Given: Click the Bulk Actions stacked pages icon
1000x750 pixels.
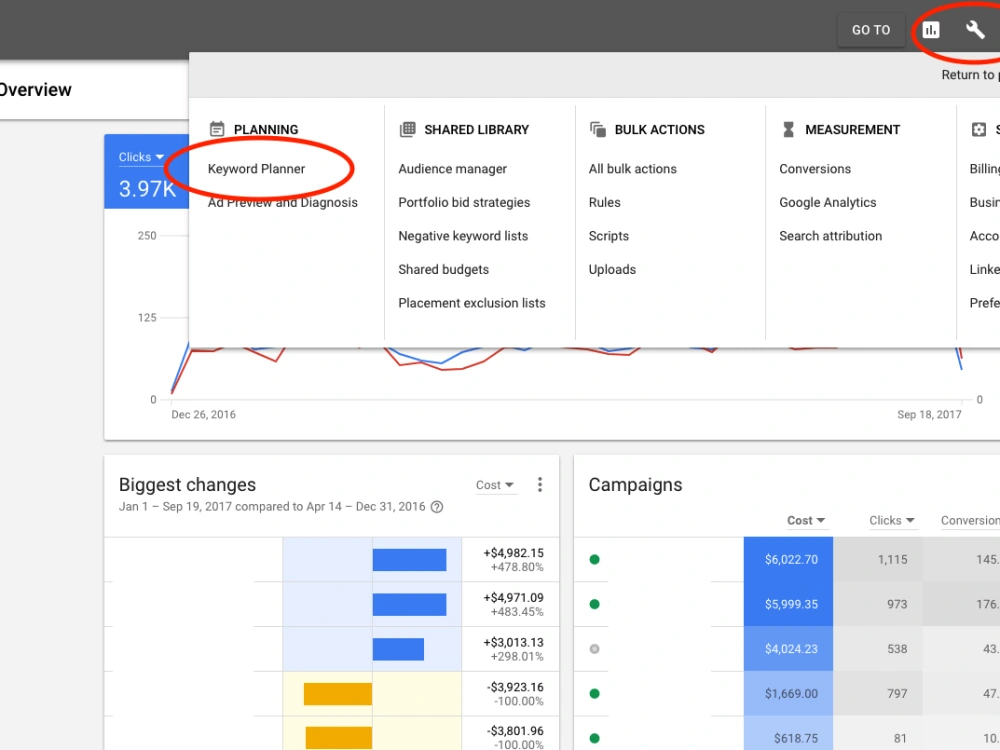Looking at the screenshot, I should tap(598, 129).
